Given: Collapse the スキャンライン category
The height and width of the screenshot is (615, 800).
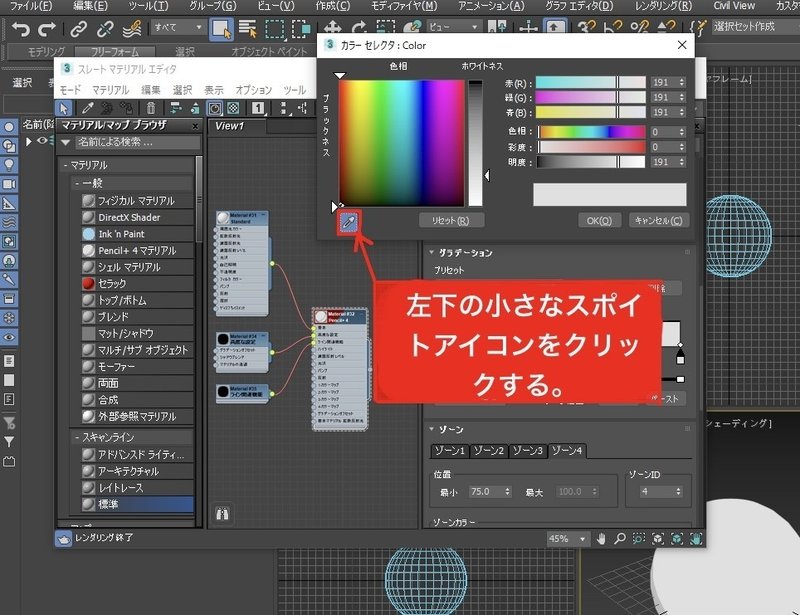Looking at the screenshot, I should coord(77,437).
